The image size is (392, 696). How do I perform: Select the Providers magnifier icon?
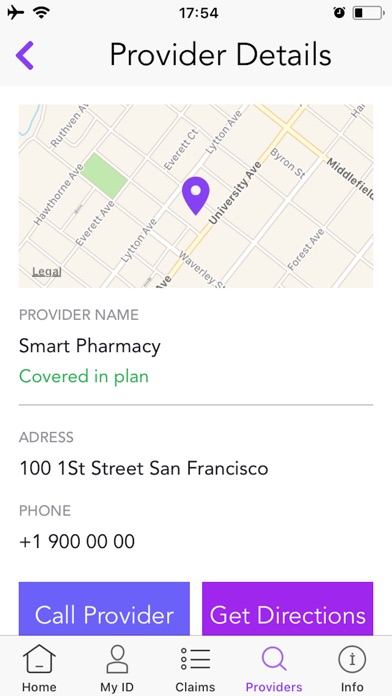click(273, 659)
